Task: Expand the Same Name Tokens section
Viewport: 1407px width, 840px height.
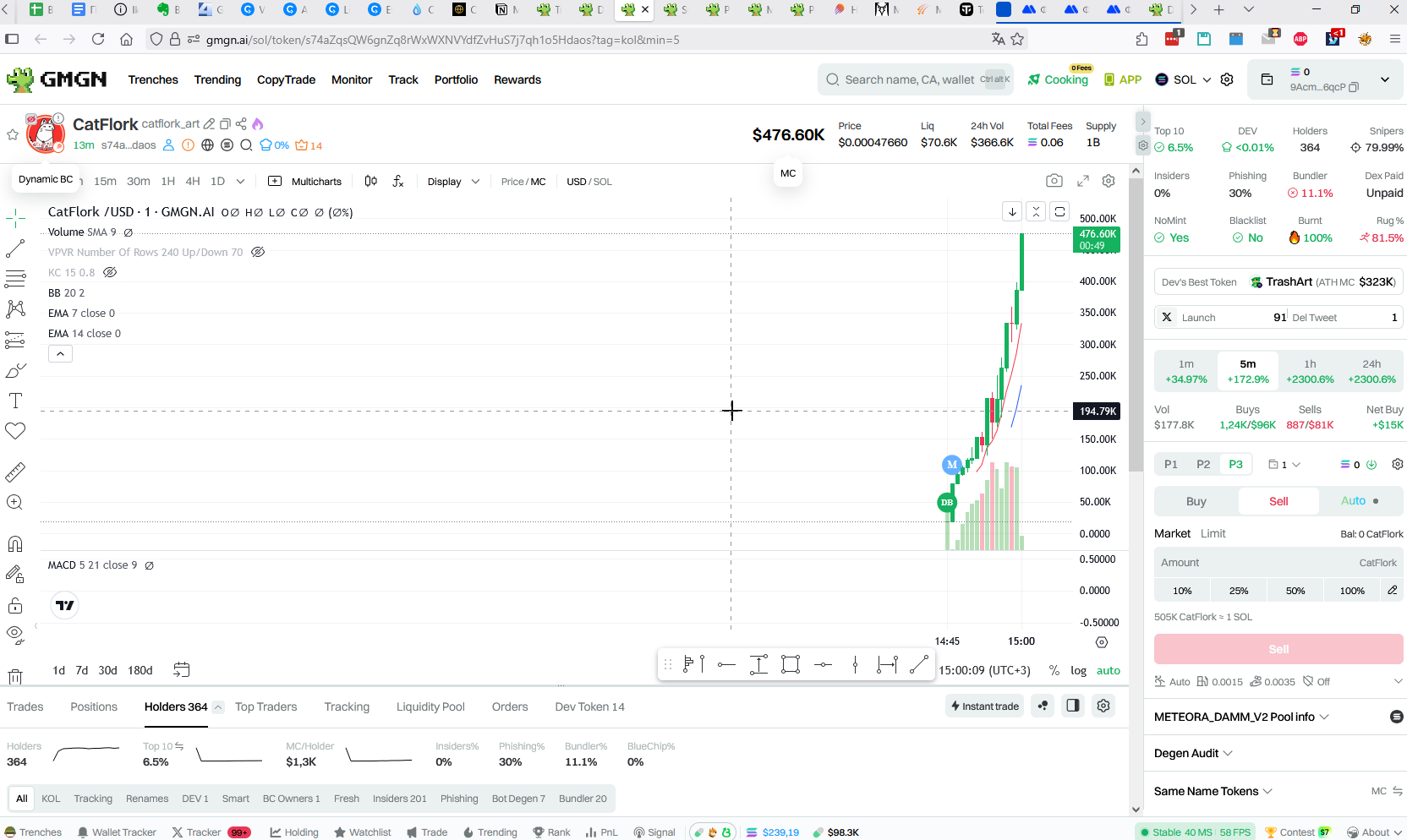Action: tap(1213, 791)
